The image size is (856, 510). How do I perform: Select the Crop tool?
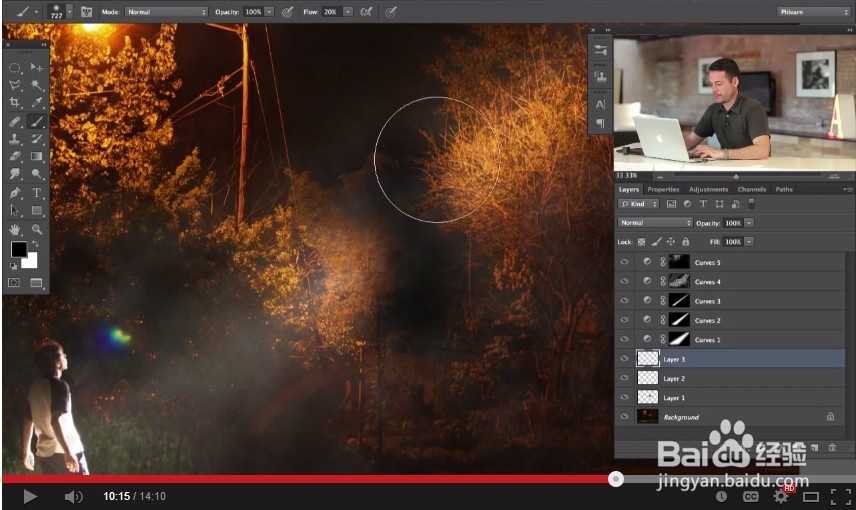(x=15, y=103)
